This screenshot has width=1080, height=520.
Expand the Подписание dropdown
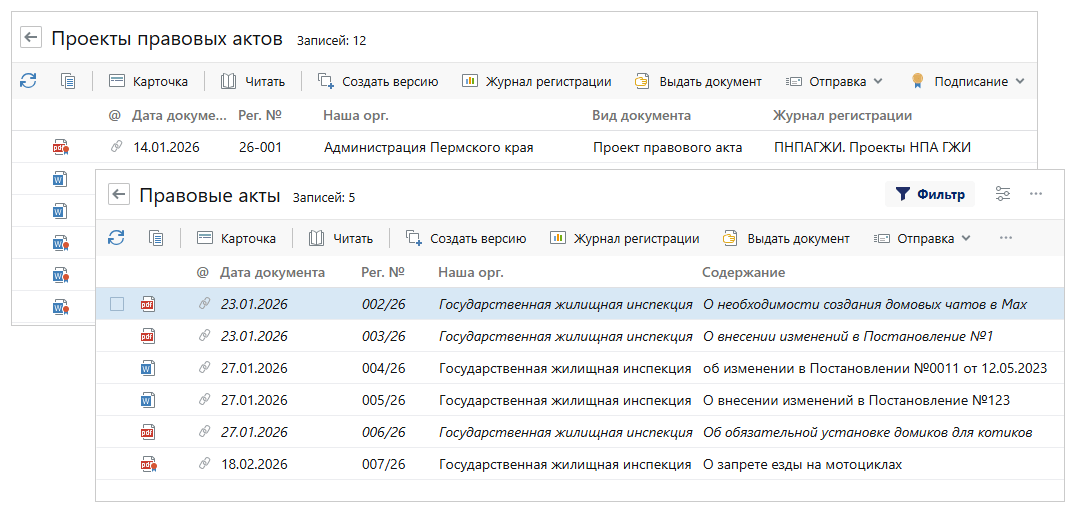[x=968, y=81]
